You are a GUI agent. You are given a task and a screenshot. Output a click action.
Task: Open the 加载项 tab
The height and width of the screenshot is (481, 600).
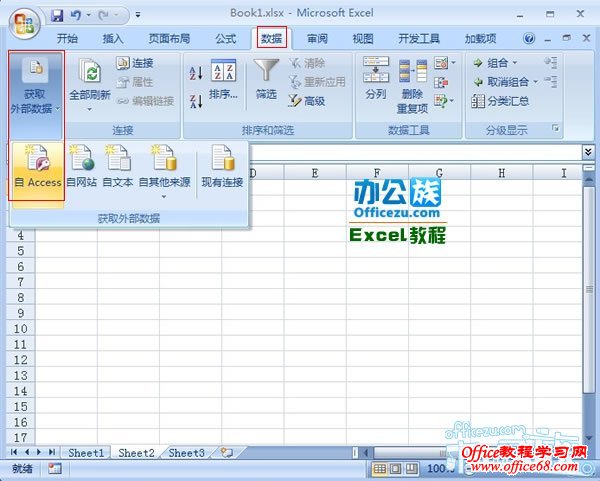click(480, 38)
